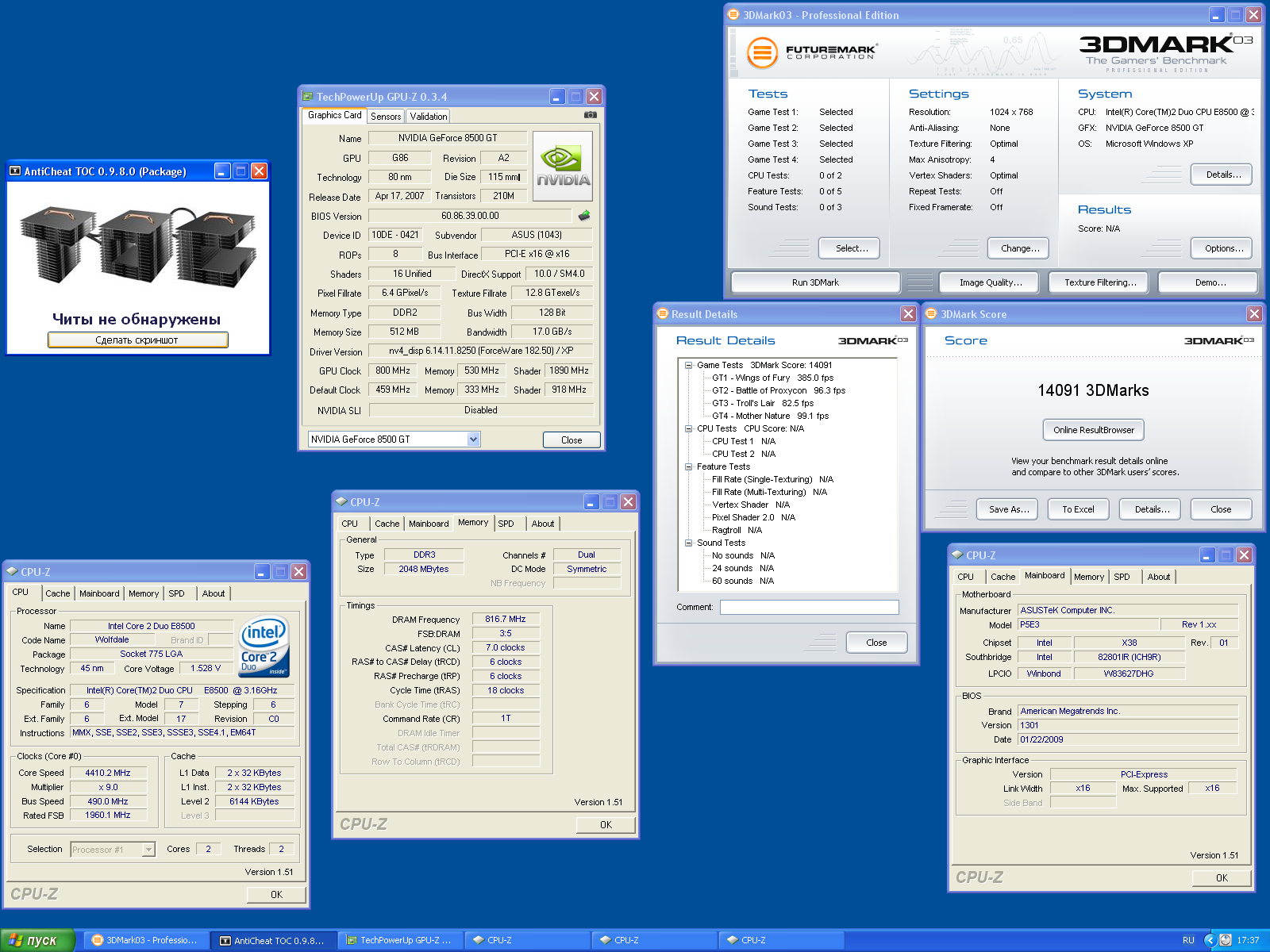
Task: Click Close in Result Details window
Action: [x=876, y=643]
